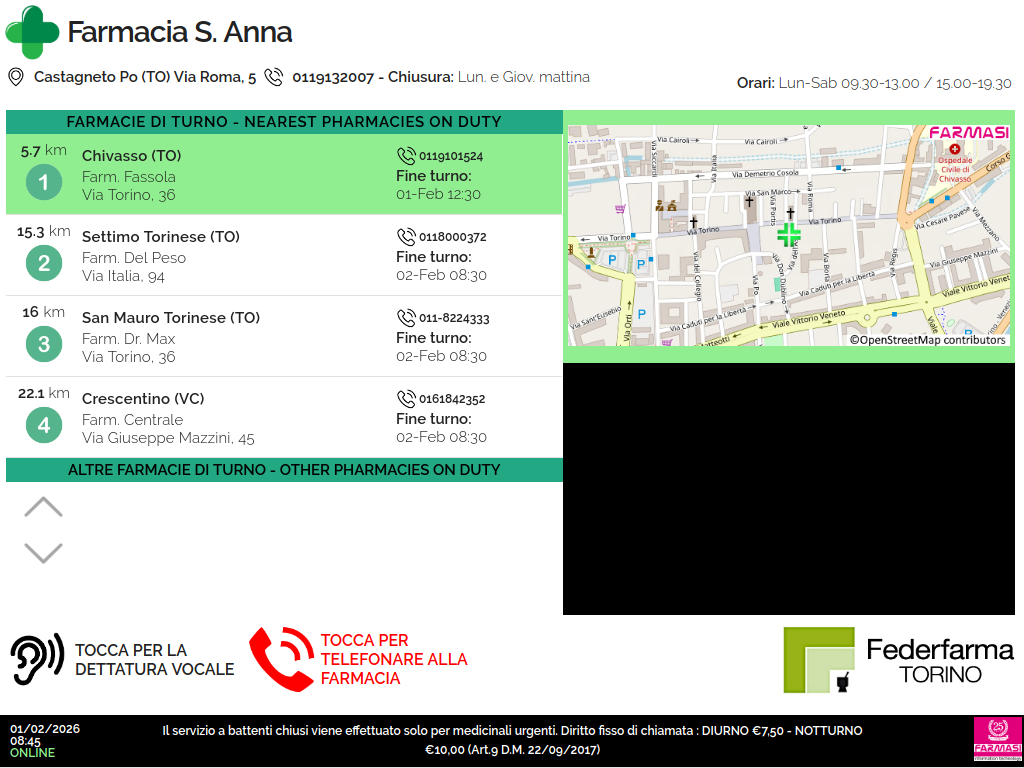Tap the ear icon for voice dictation
The image size is (1024, 768).
pos(37,659)
